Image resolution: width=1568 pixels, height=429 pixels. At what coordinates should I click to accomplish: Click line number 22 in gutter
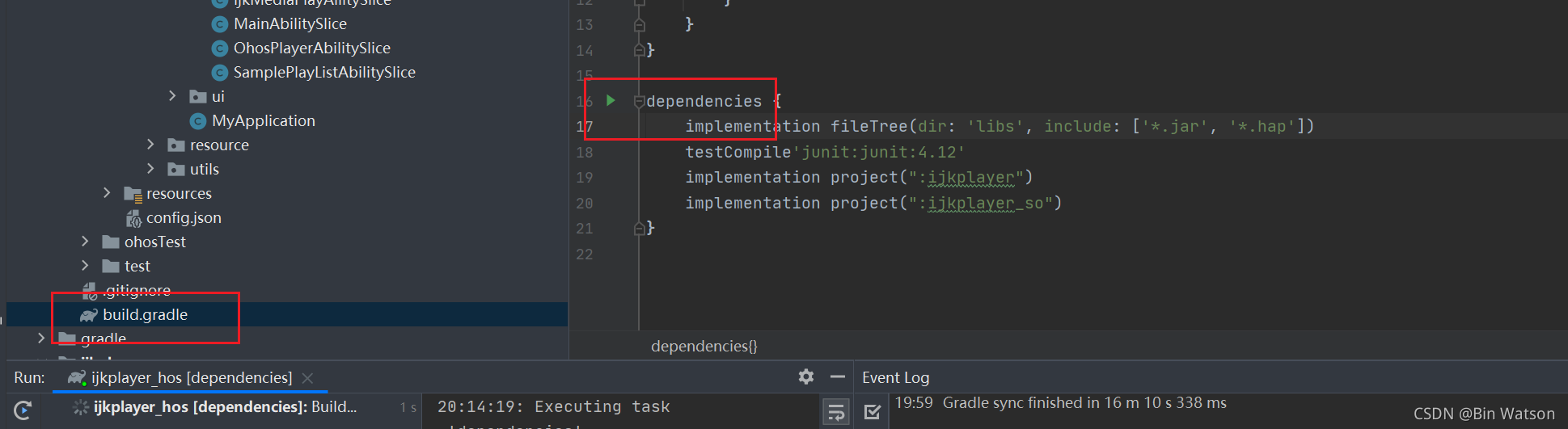coord(585,254)
